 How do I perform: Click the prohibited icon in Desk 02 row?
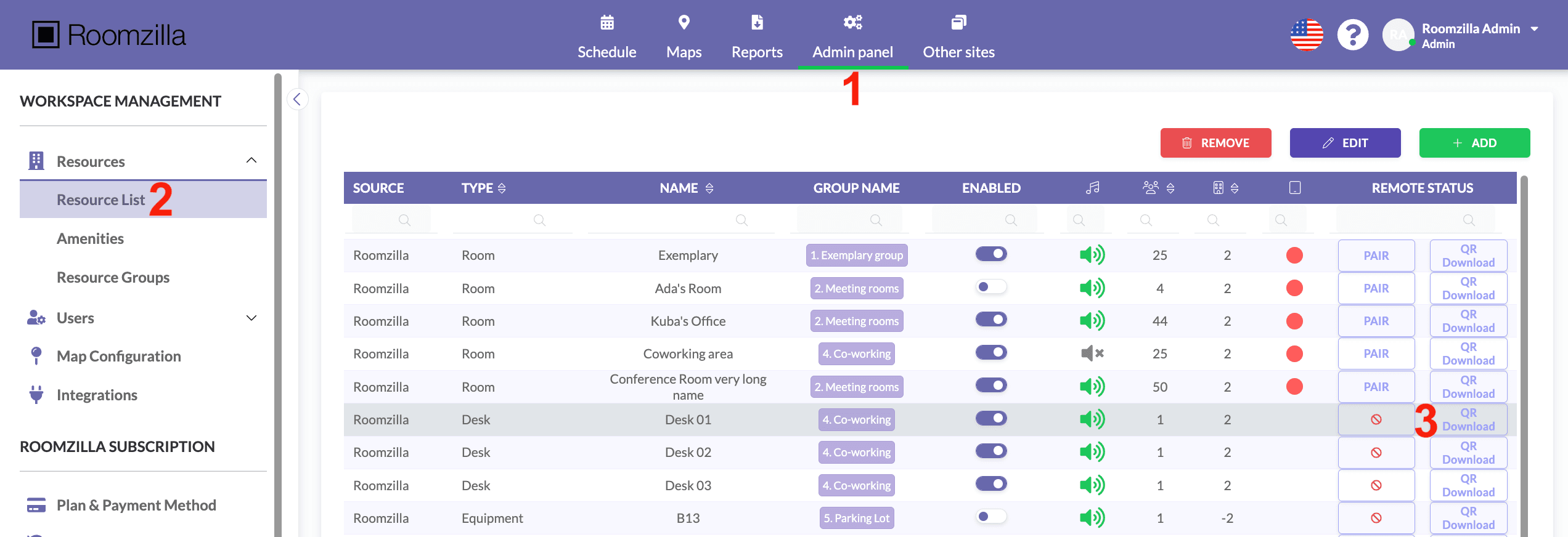click(1376, 453)
